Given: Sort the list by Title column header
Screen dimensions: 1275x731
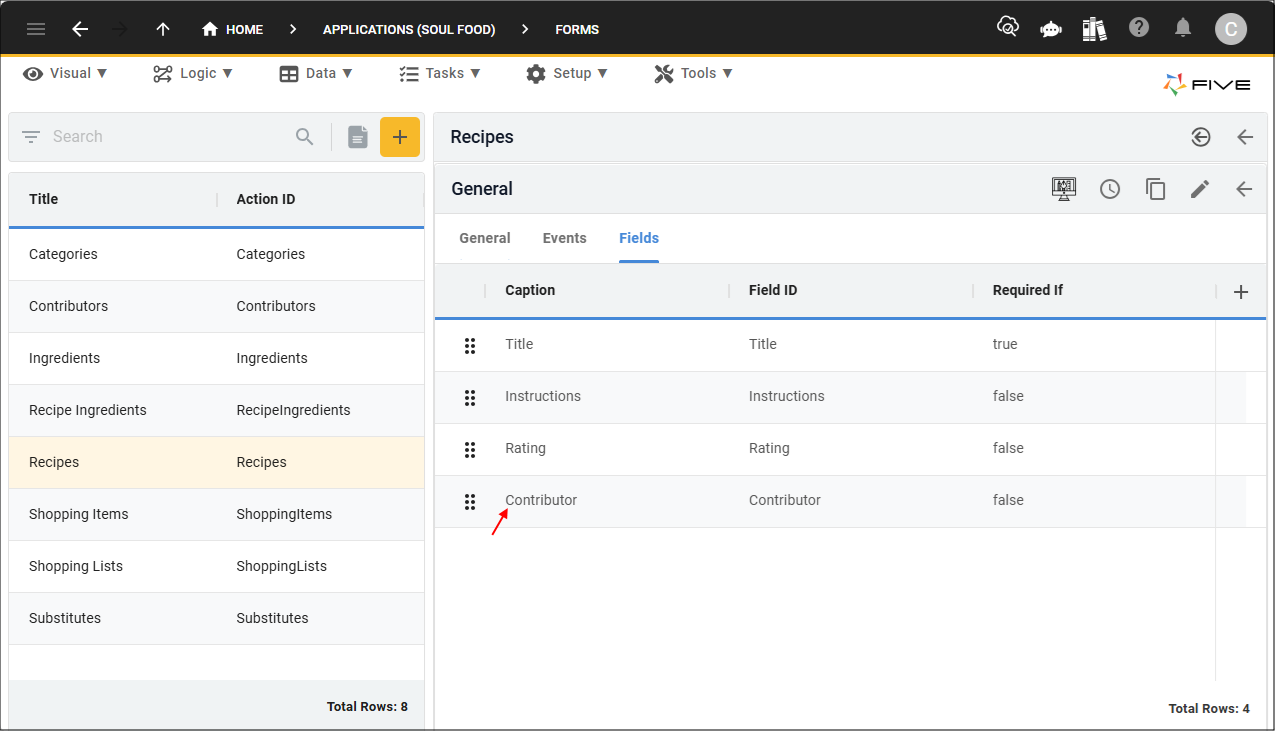Looking at the screenshot, I should (x=44, y=199).
